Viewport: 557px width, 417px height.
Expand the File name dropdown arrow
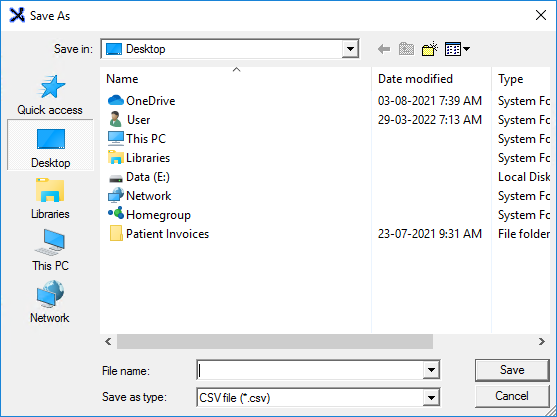(431, 370)
